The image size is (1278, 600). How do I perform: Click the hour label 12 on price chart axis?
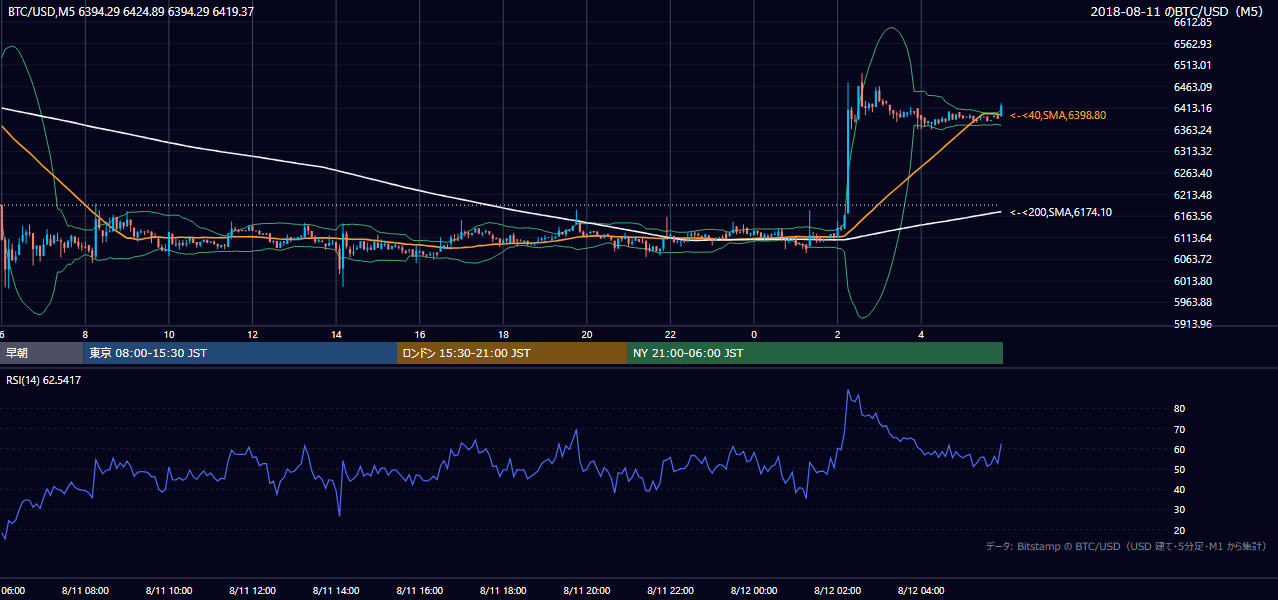click(x=253, y=334)
